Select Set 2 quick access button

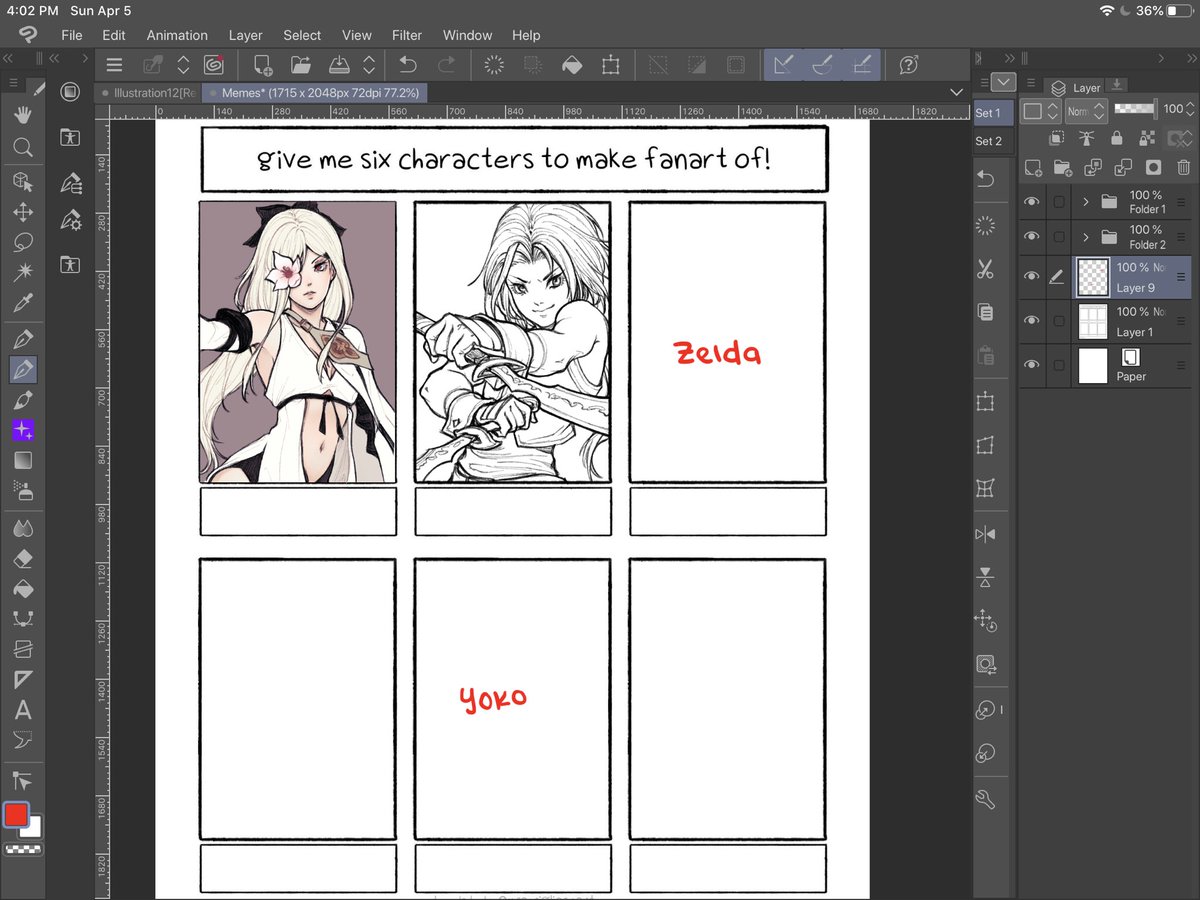pos(994,141)
